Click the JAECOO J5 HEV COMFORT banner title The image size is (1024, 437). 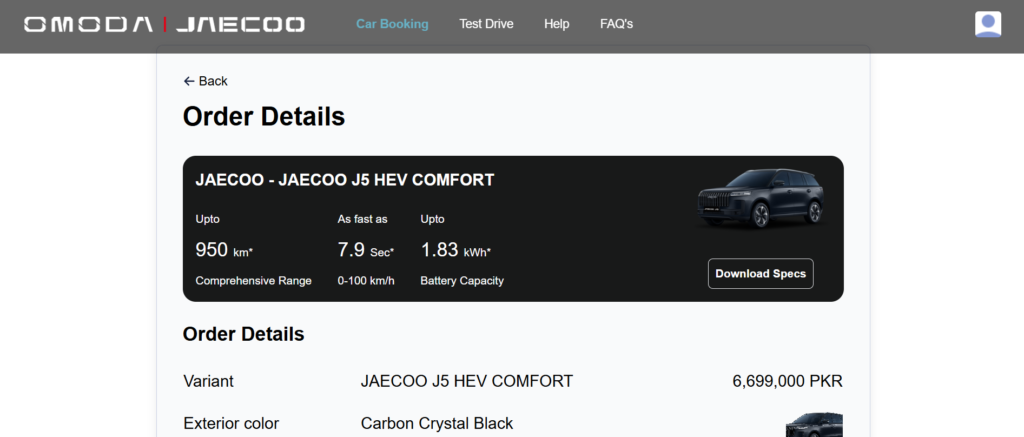click(344, 181)
